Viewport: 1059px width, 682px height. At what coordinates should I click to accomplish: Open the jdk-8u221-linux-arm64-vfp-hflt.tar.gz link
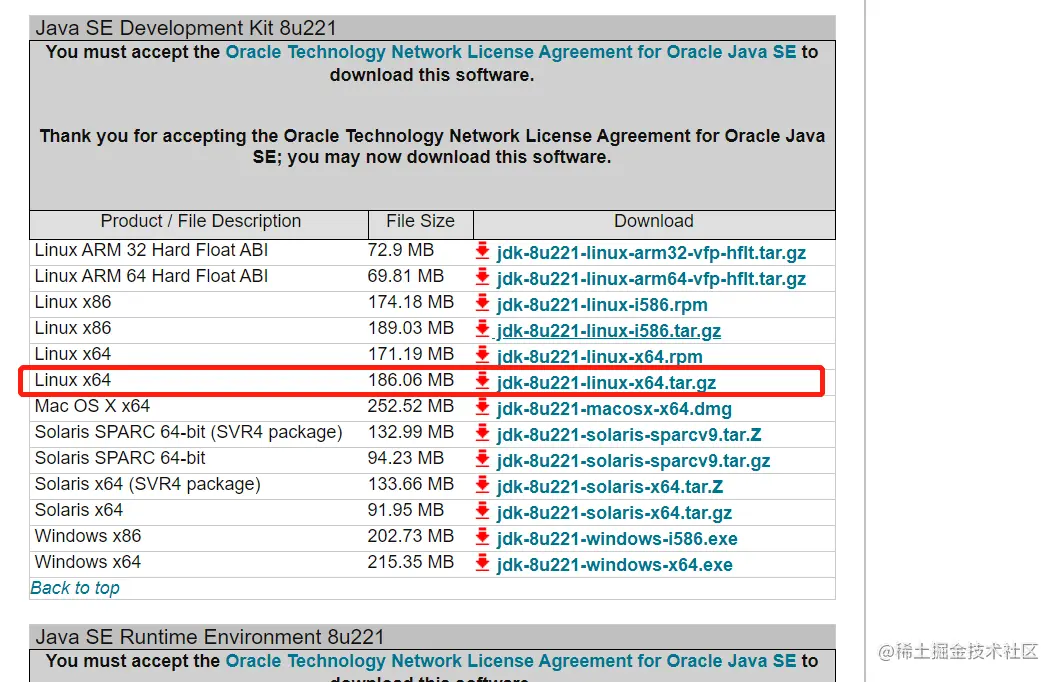[x=651, y=279]
